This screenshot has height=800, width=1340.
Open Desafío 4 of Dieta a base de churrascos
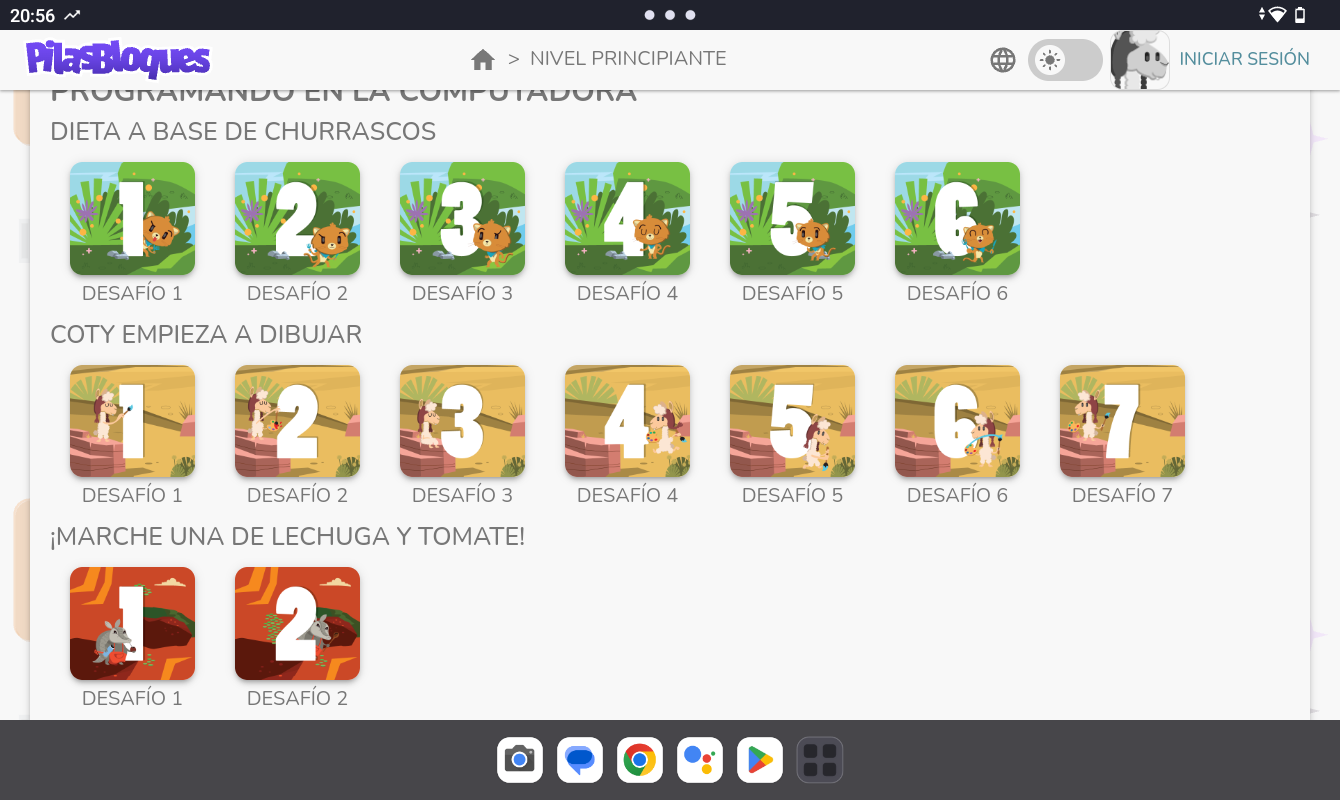(627, 219)
